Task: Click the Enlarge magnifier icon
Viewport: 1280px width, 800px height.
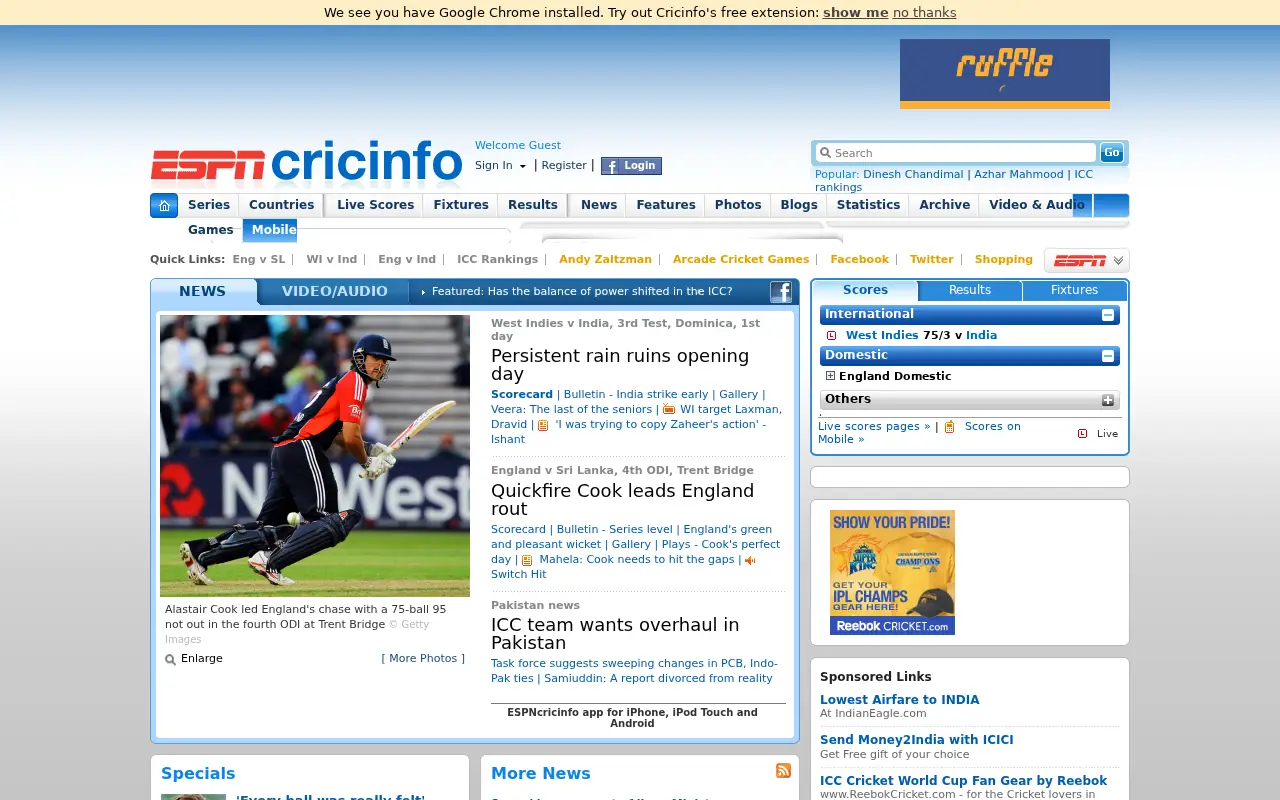Action: [x=170, y=659]
